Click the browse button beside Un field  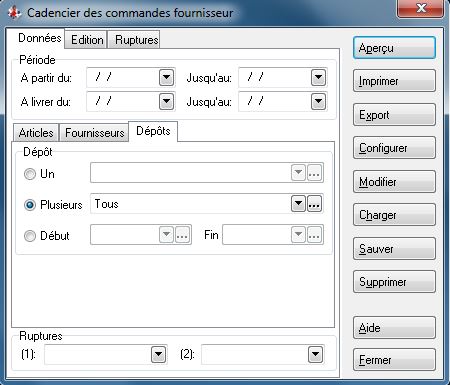point(314,173)
